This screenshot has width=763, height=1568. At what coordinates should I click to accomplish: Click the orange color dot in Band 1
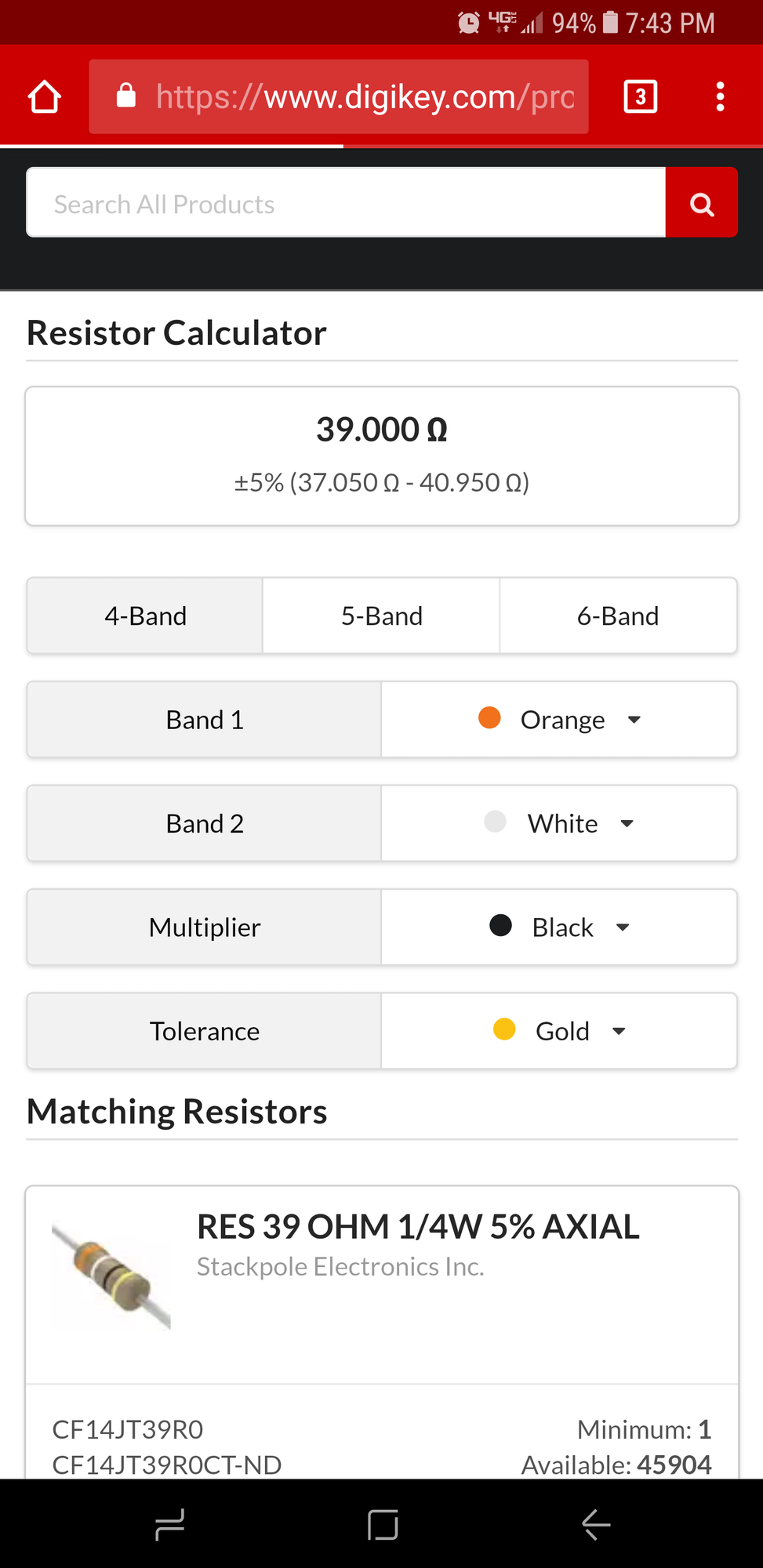[489, 718]
